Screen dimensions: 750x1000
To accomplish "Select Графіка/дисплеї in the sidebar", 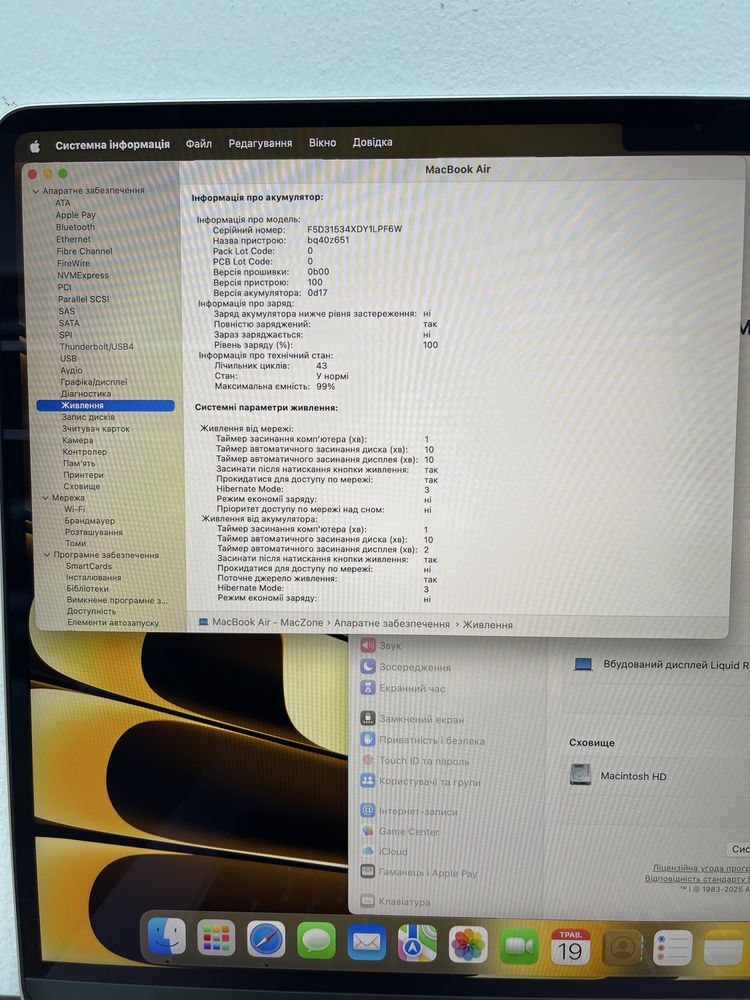I will coord(94,382).
